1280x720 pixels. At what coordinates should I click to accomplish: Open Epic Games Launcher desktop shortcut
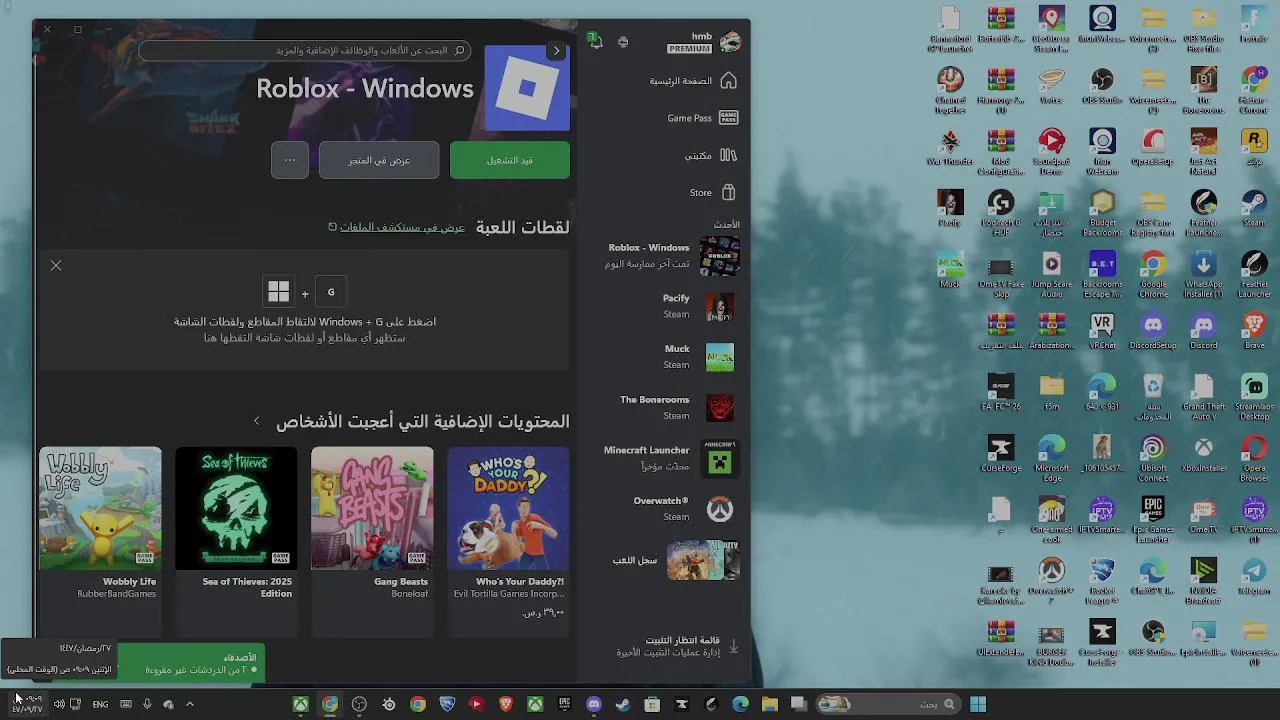click(1153, 520)
